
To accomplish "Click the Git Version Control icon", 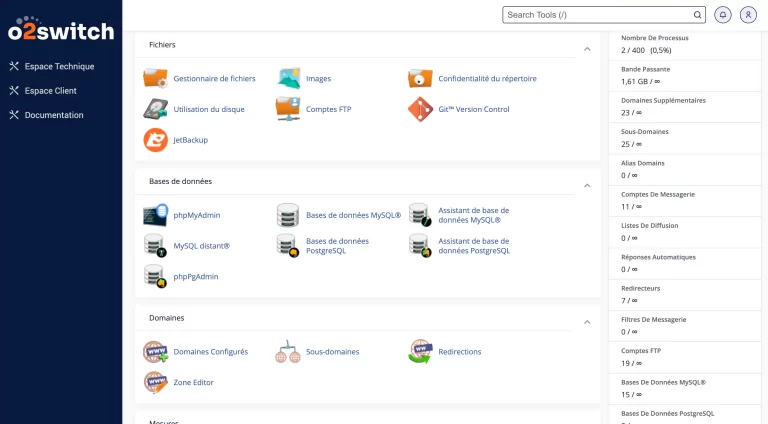I will pos(420,109).
